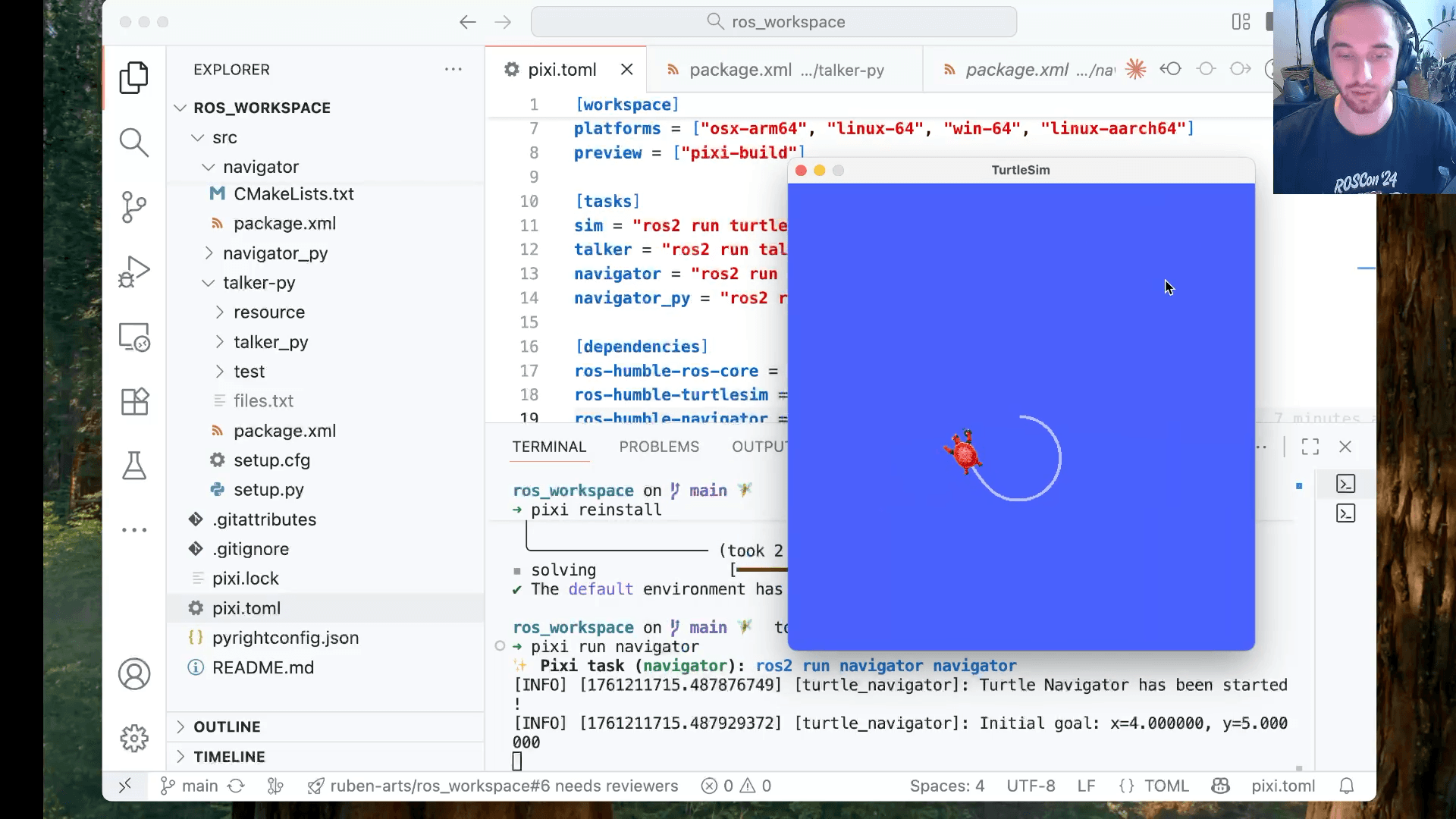1456x819 pixels.
Task: Expand the TIMELINE section
Action: (x=228, y=757)
